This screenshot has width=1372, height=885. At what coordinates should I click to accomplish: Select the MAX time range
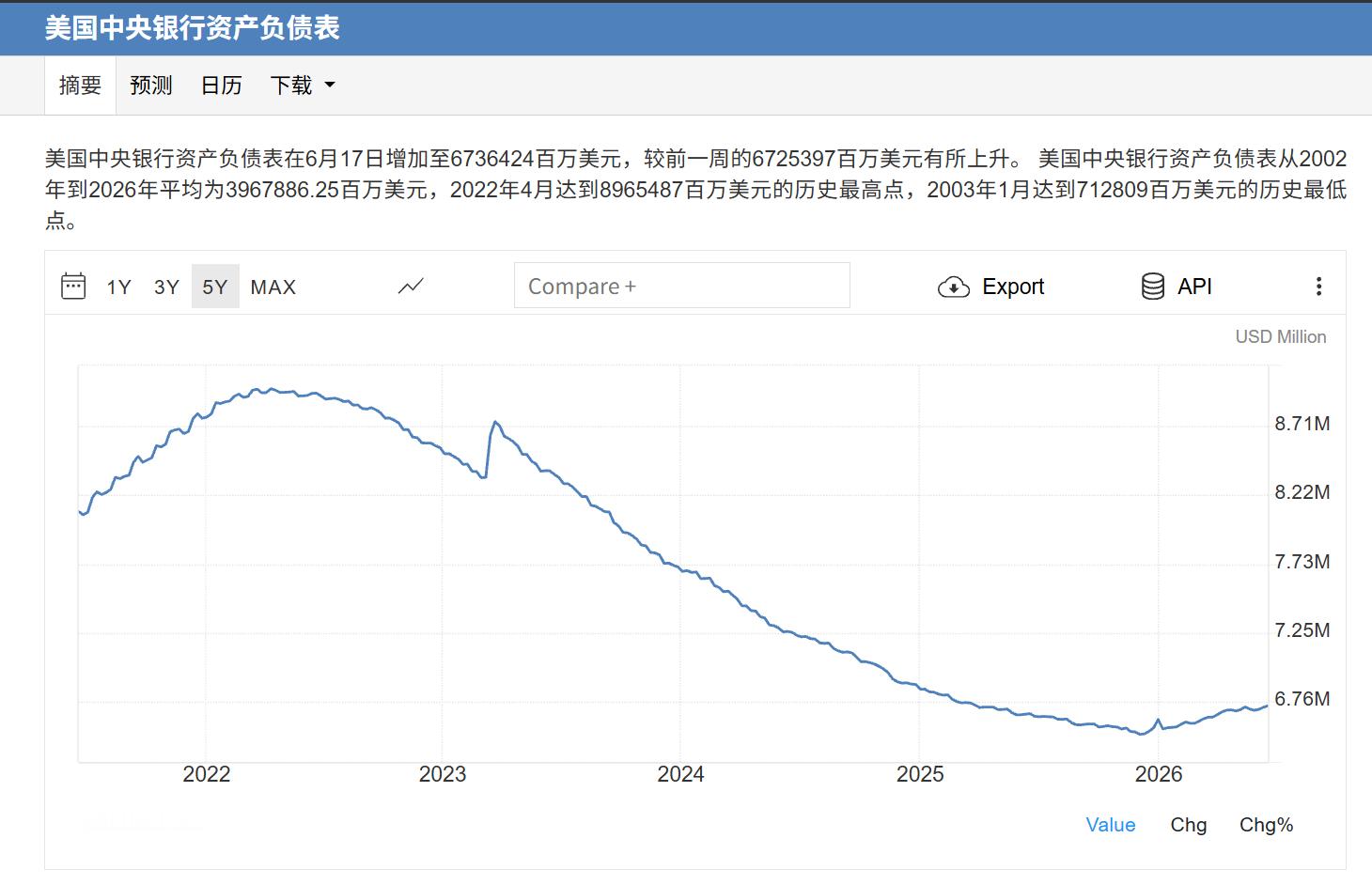[273, 287]
